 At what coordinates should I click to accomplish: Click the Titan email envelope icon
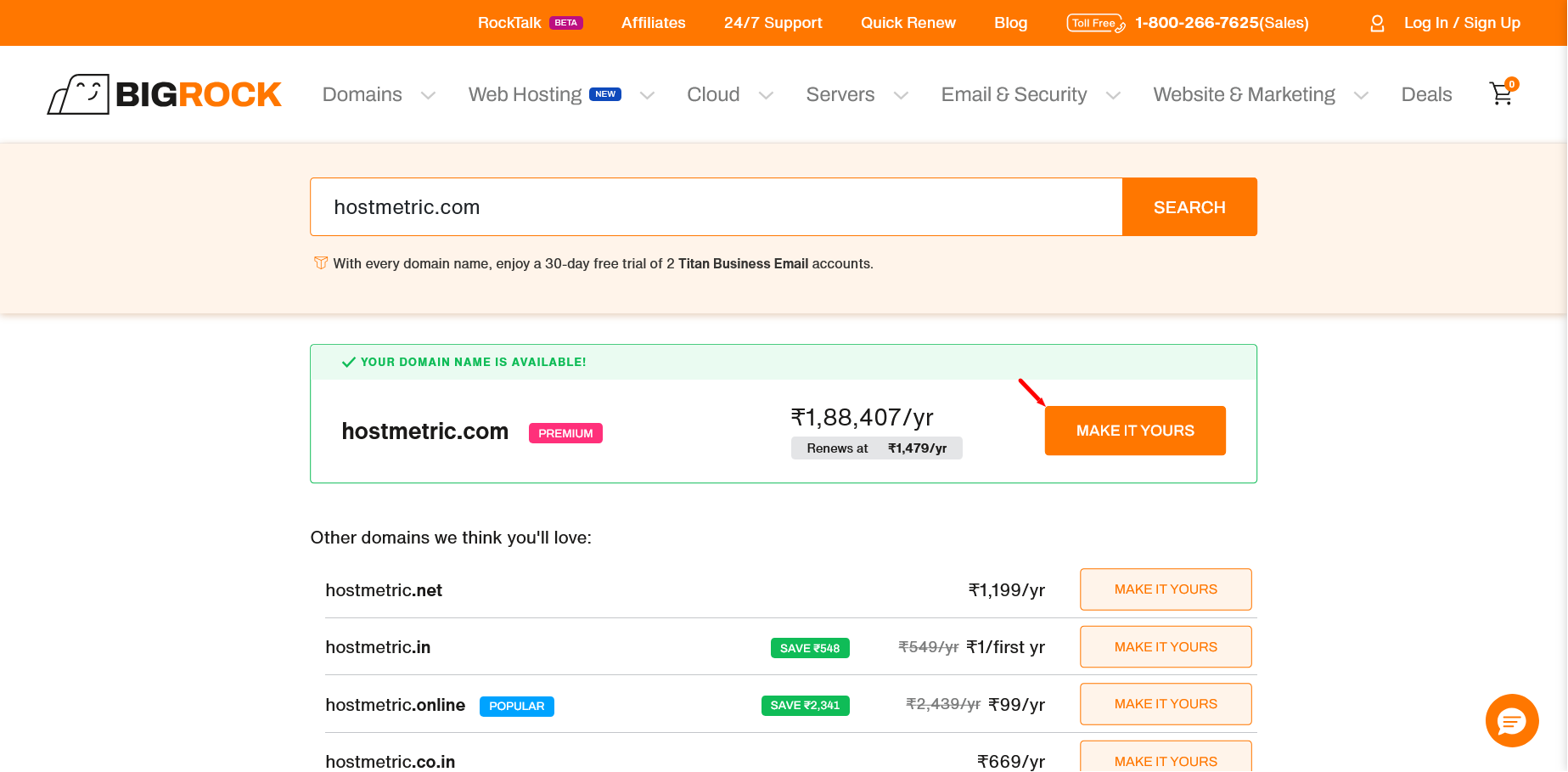click(x=321, y=263)
